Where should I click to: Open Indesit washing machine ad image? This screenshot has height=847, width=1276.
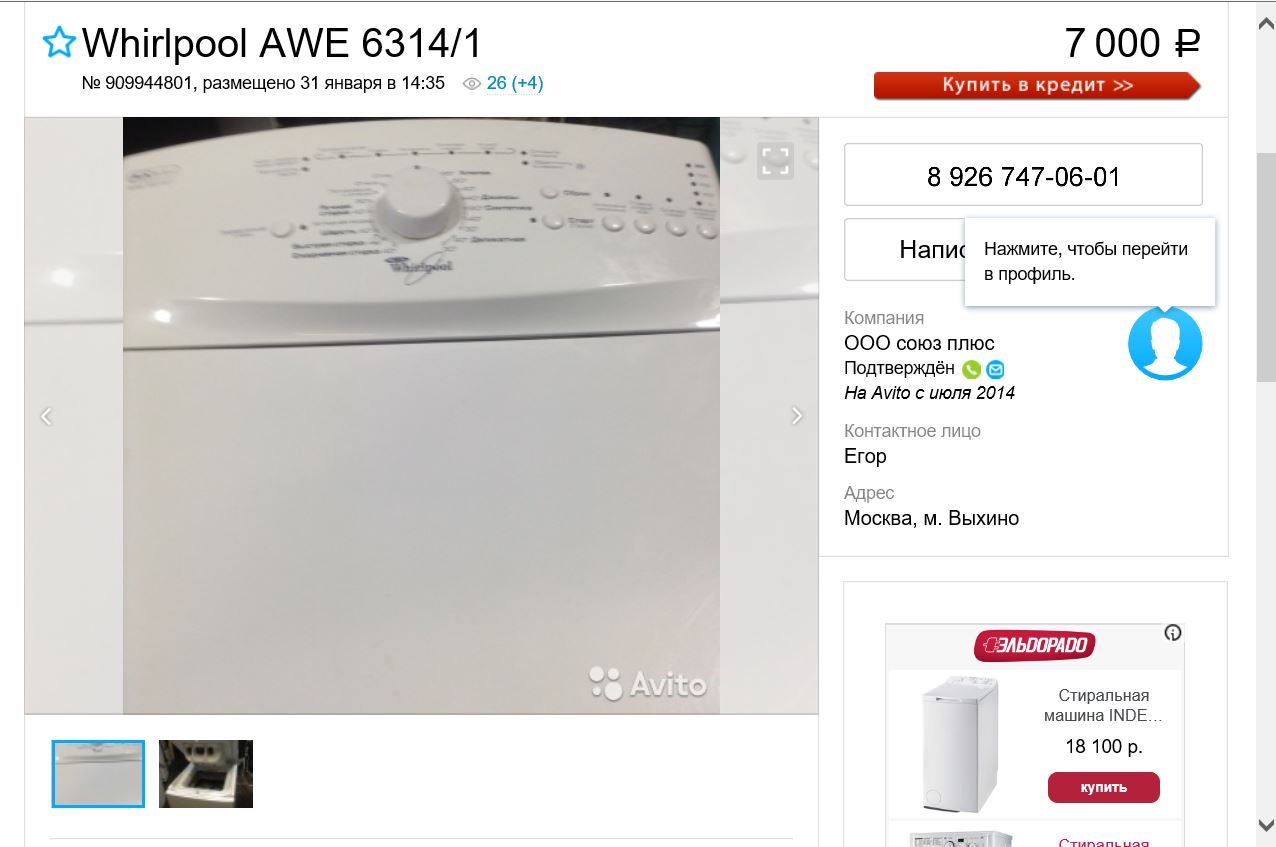[x=959, y=744]
